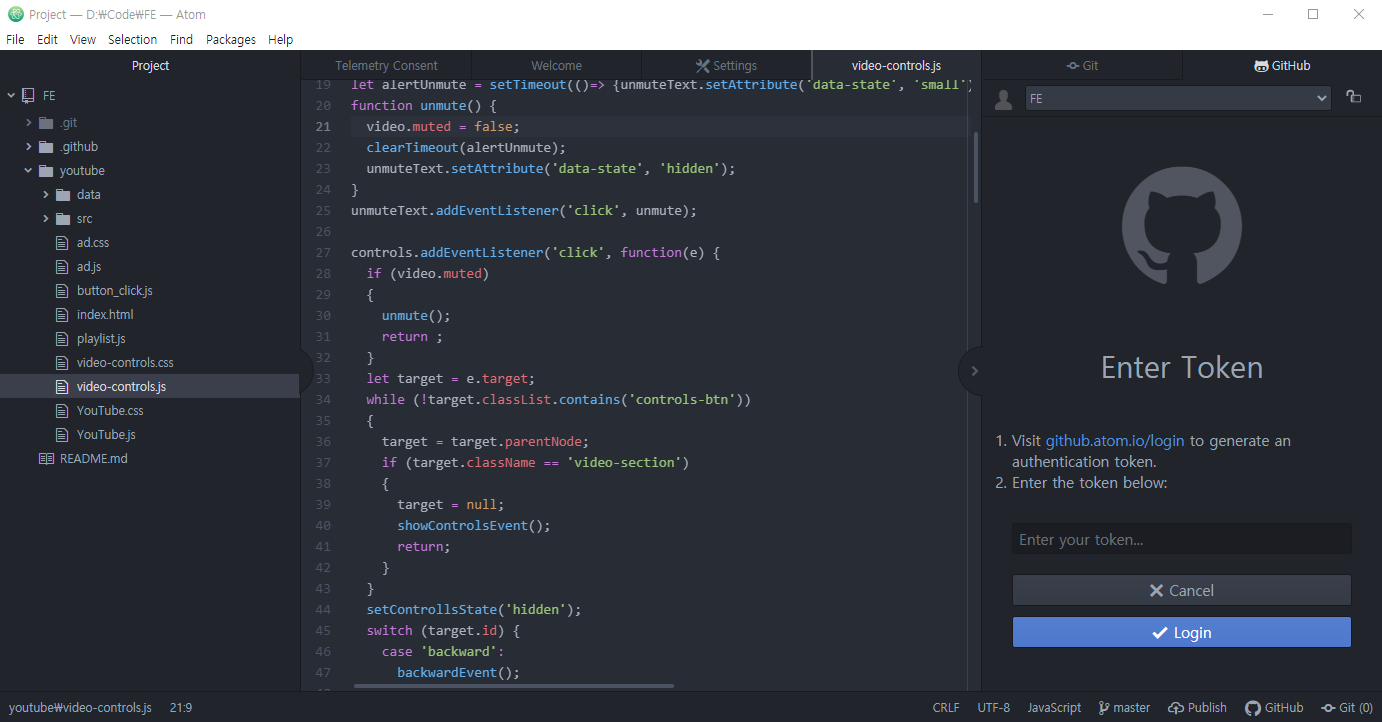Viewport: 1382px width, 722px height.
Task: Open YouTube.js file
Action: (x=106, y=435)
